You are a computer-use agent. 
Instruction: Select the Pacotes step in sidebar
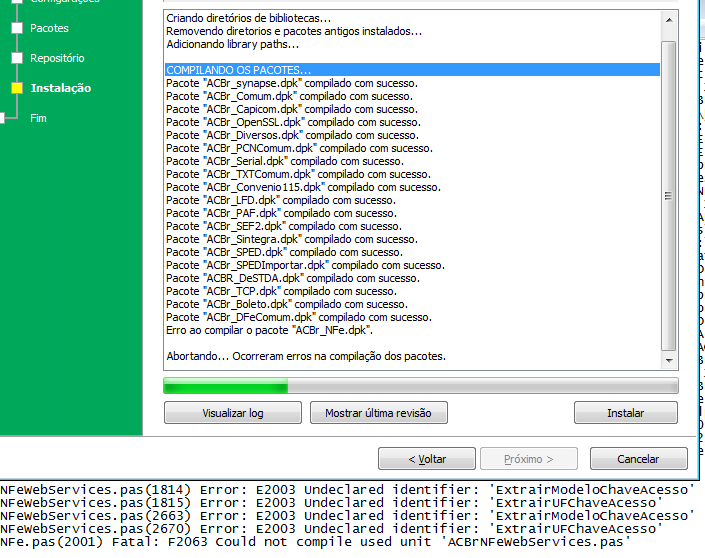pos(49,28)
